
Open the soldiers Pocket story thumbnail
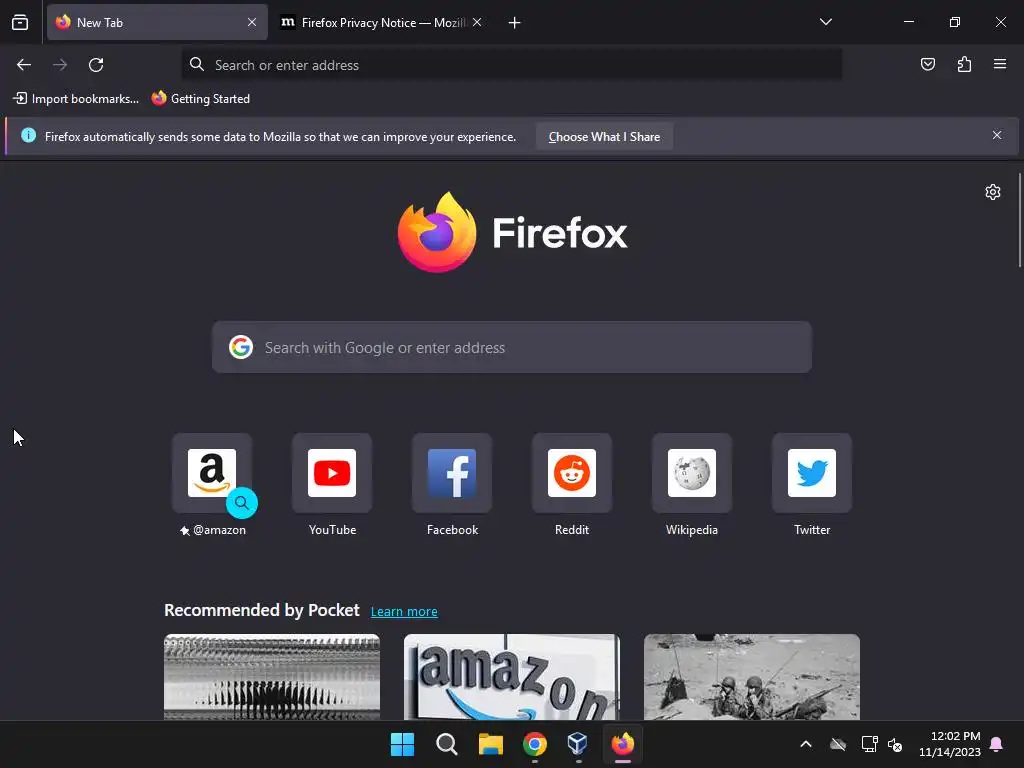click(752, 677)
